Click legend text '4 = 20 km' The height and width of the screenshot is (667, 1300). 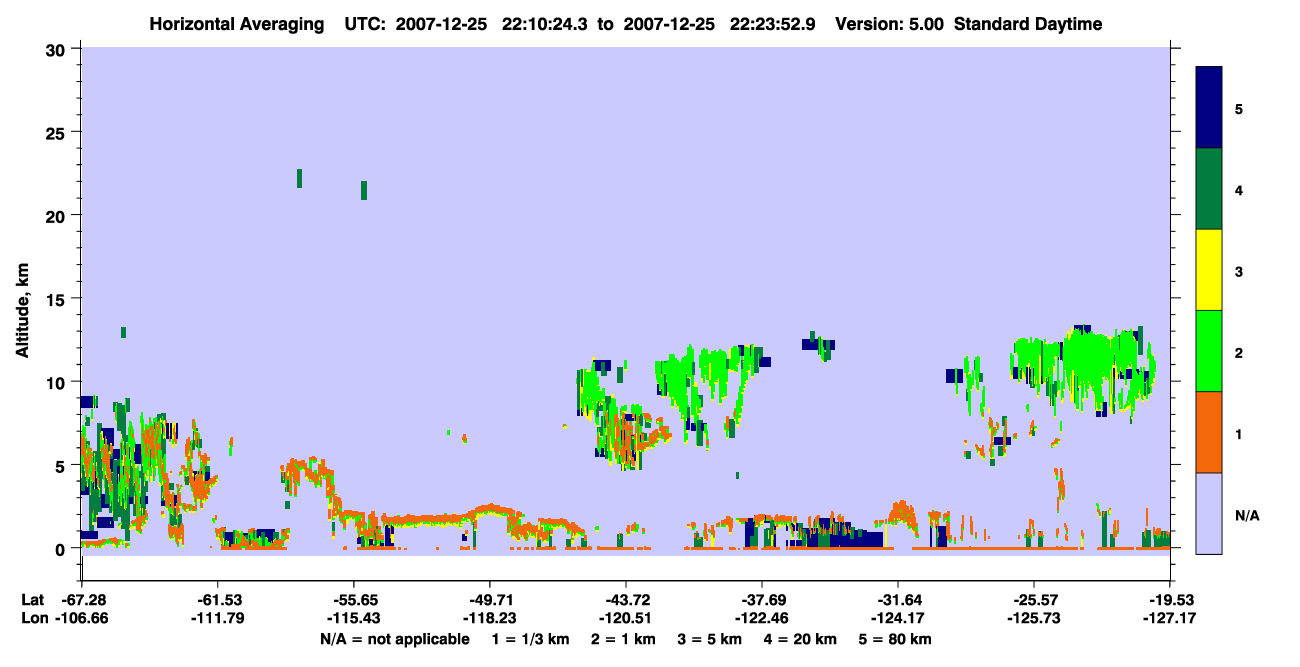coord(802,639)
